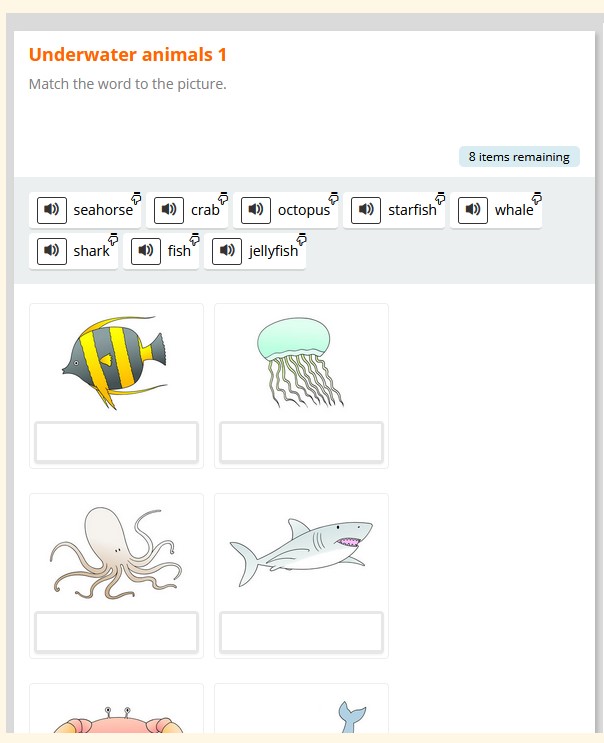Image resolution: width=604 pixels, height=743 pixels.
Task: Play audio for the word fish
Action: [x=145, y=251]
